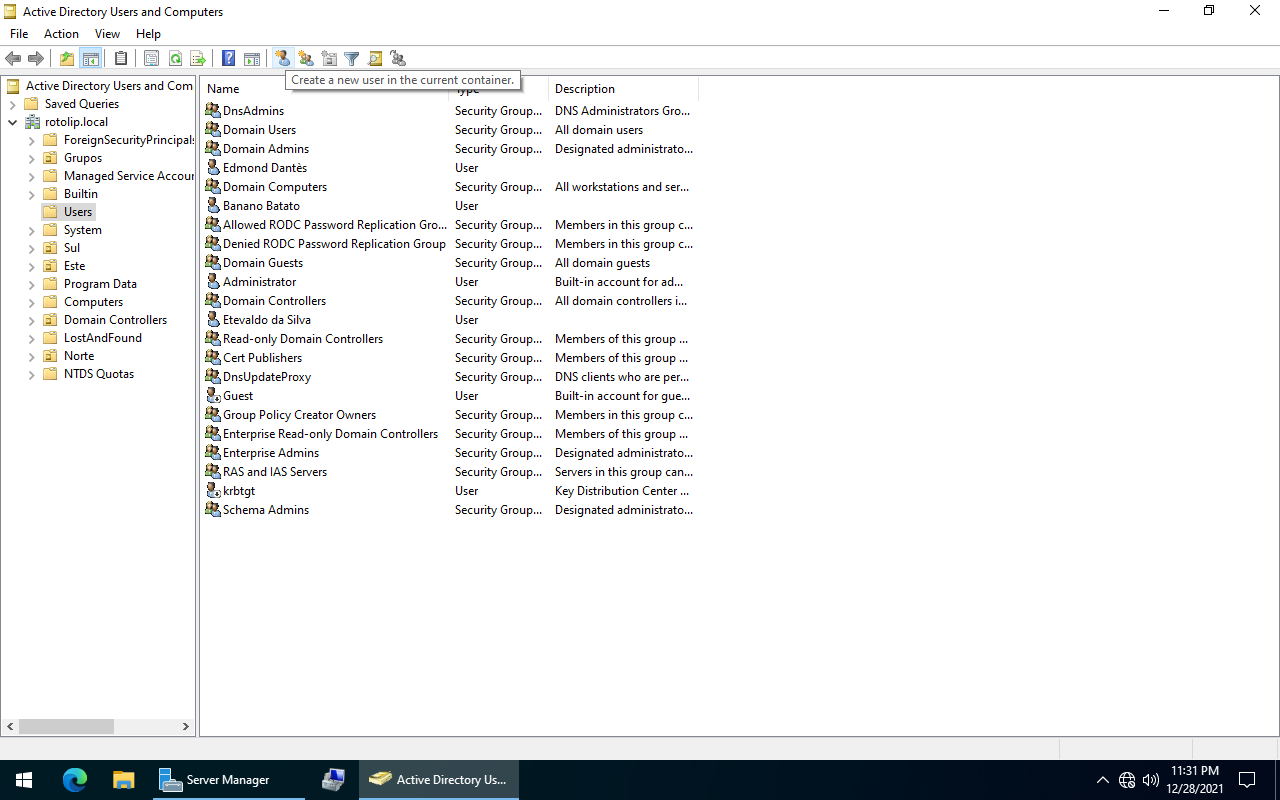Click the Create new user toolbar icon
1280x800 pixels.
[x=282, y=59]
